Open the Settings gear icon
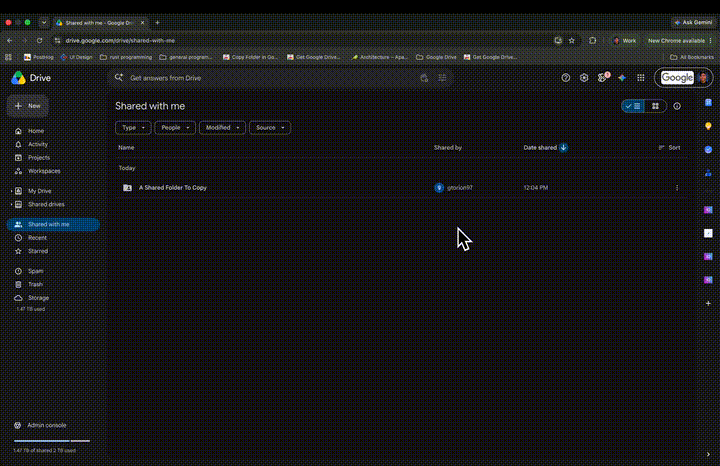This screenshot has height=466, width=720. click(584, 78)
